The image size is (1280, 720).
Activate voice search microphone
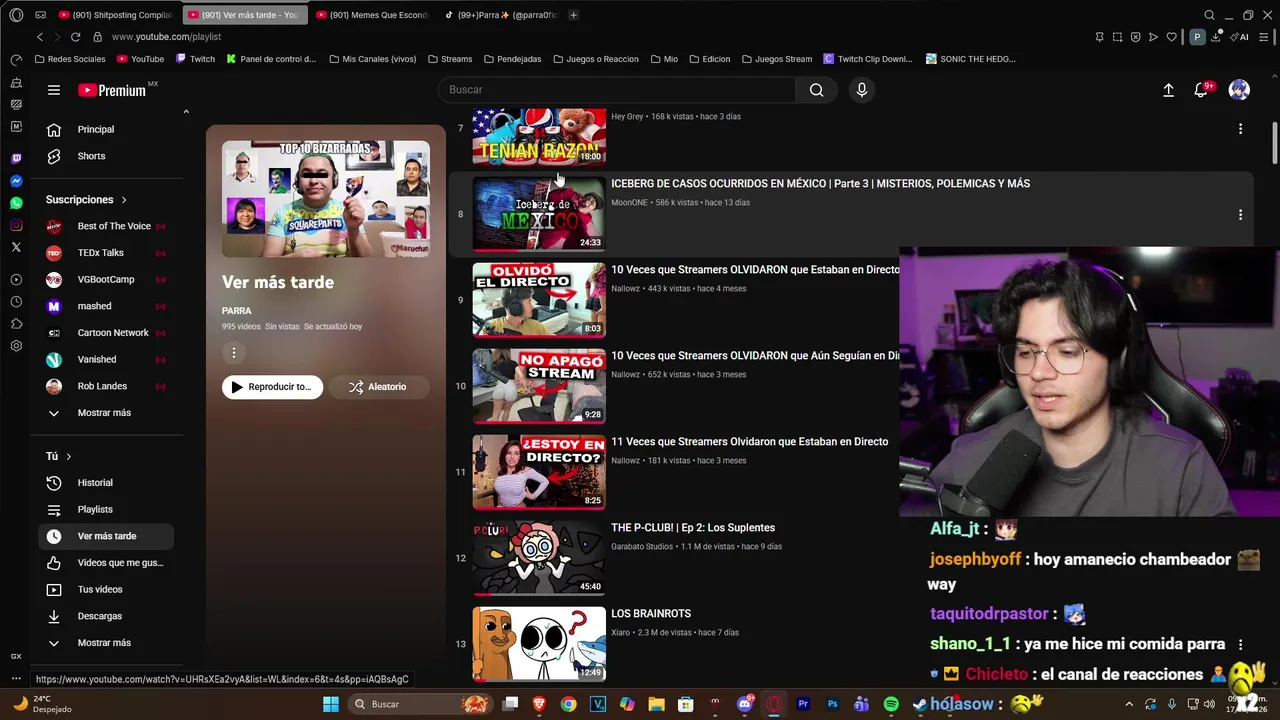[862, 90]
